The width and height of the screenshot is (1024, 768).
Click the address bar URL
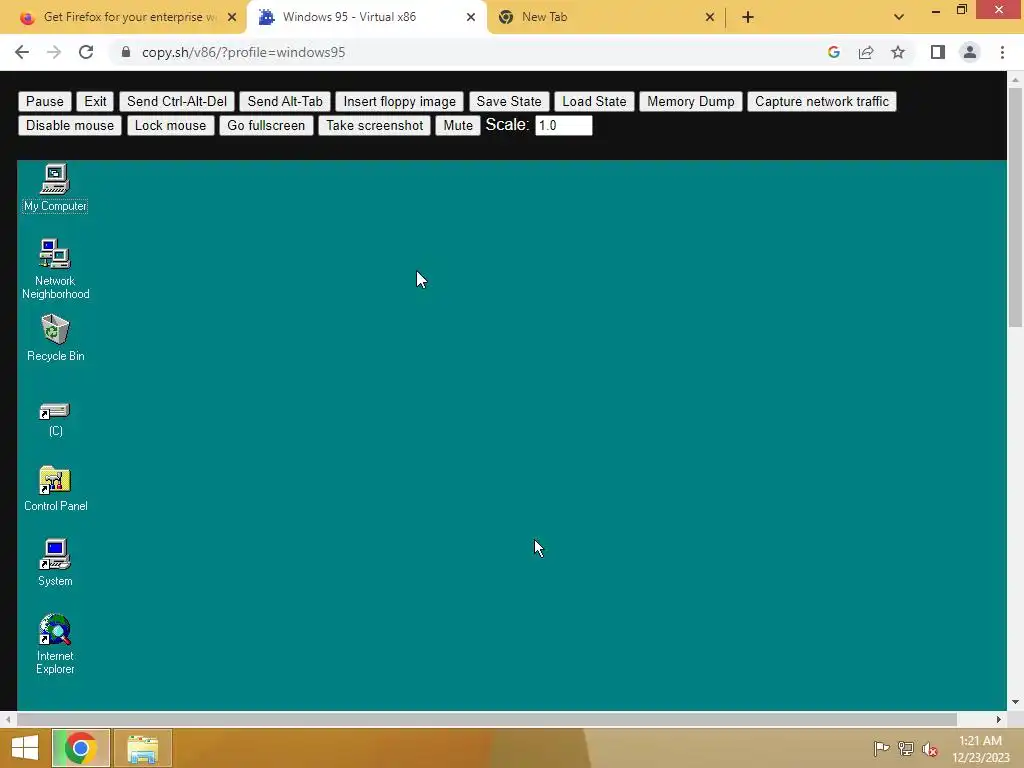click(x=244, y=52)
